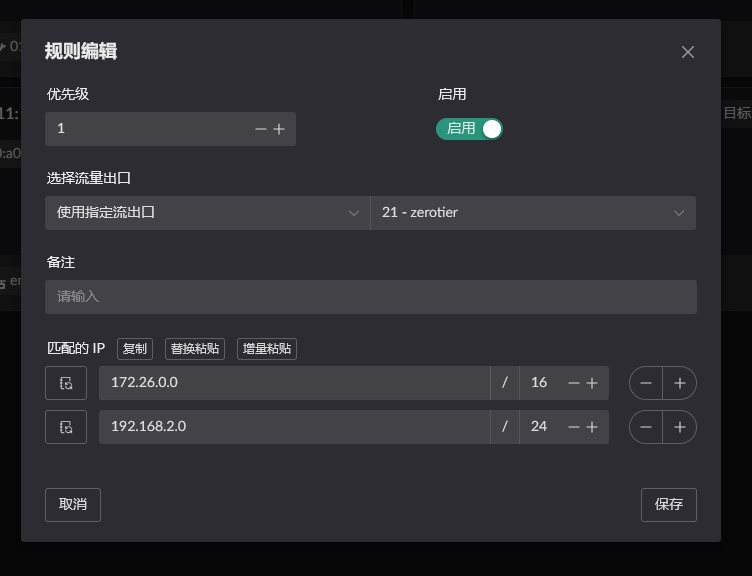
Task: Click the icon button beside 172.26.0.0
Action: 66,383
